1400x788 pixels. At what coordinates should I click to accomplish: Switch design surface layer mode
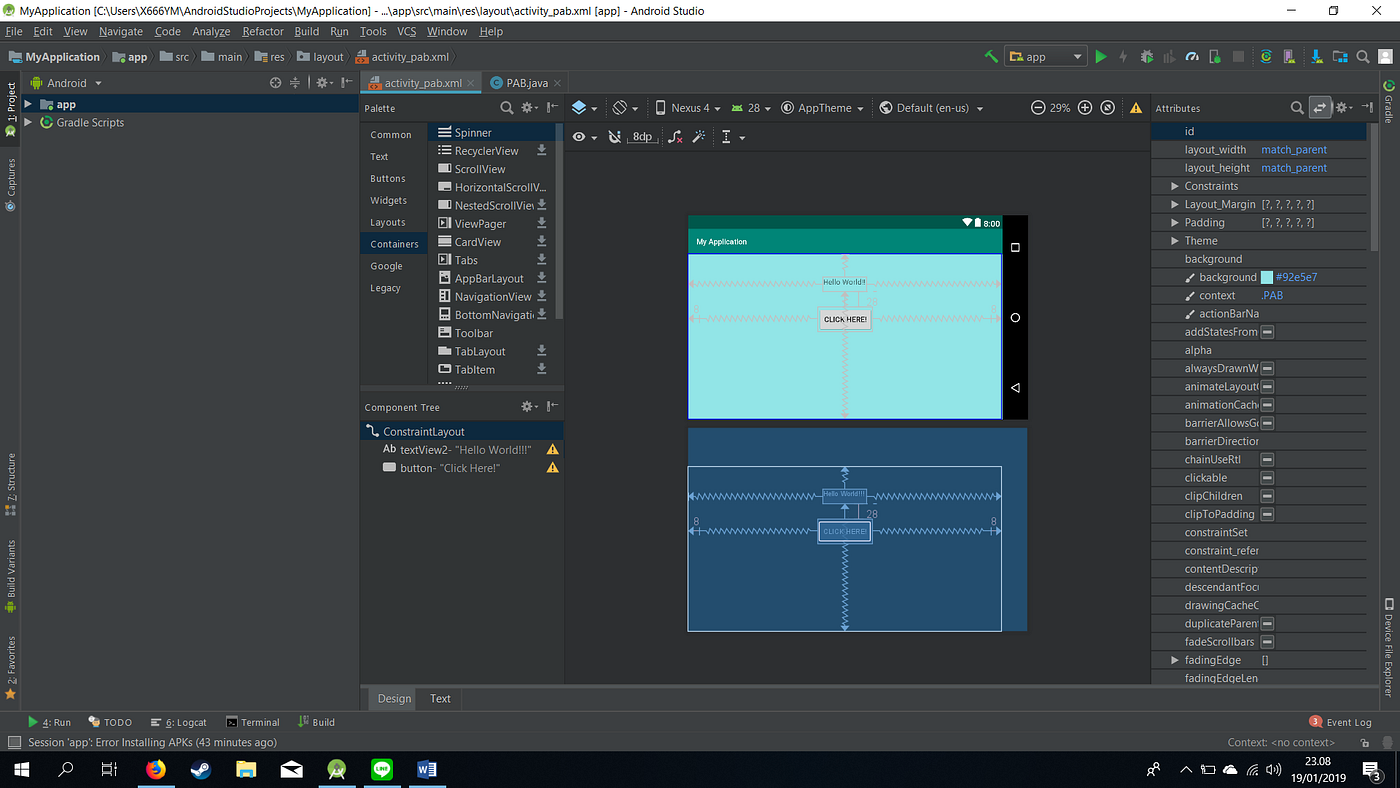point(578,107)
